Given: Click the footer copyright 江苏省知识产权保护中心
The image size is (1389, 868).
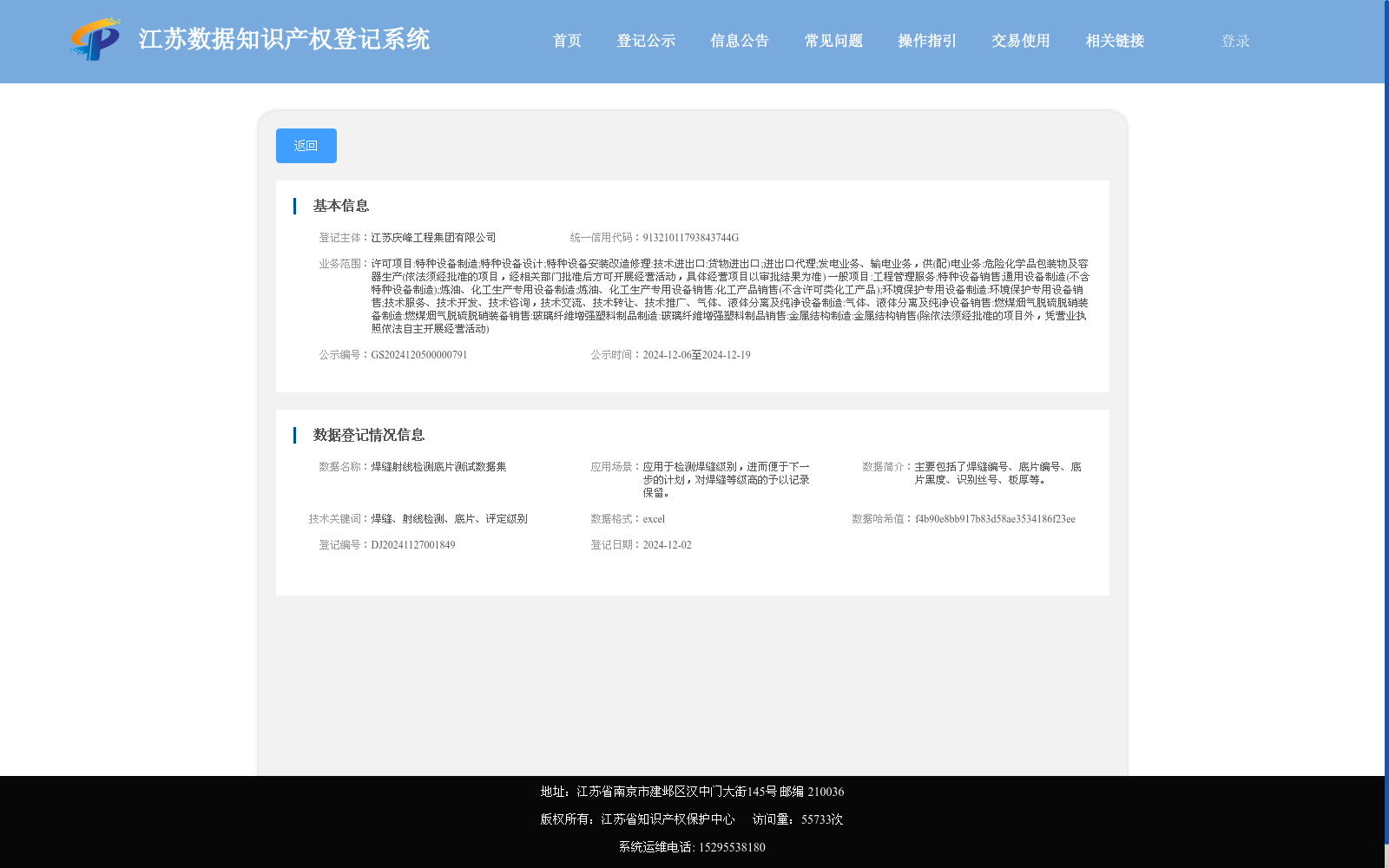Looking at the screenshot, I should point(668,819).
